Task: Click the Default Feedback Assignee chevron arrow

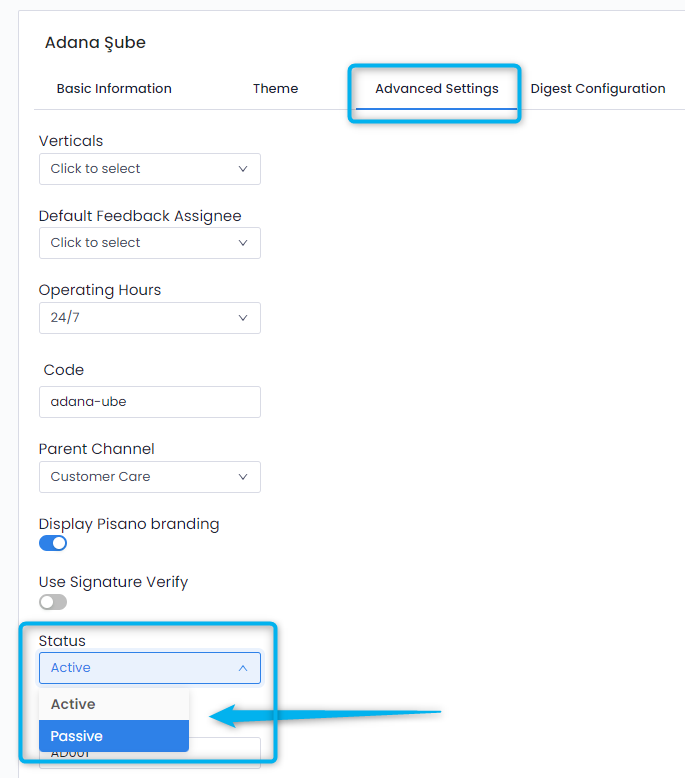Action: [243, 243]
